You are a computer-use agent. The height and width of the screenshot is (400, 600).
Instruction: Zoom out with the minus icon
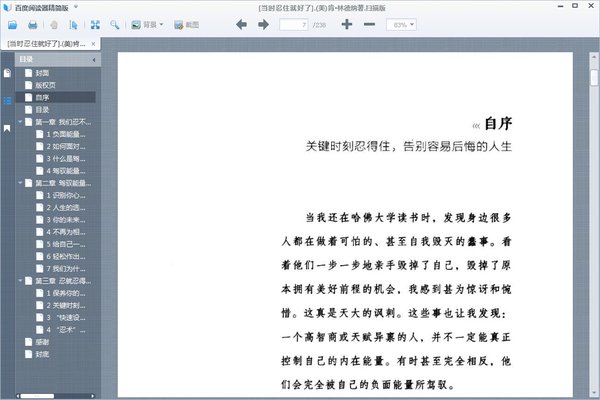point(370,24)
